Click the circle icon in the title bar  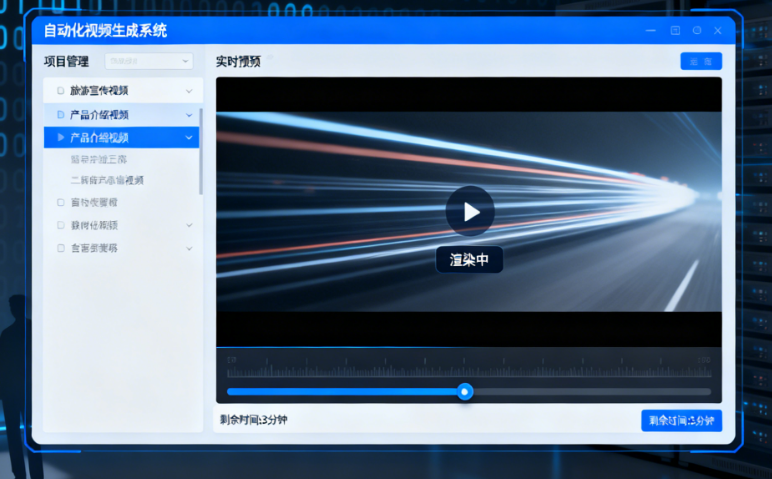tap(697, 31)
